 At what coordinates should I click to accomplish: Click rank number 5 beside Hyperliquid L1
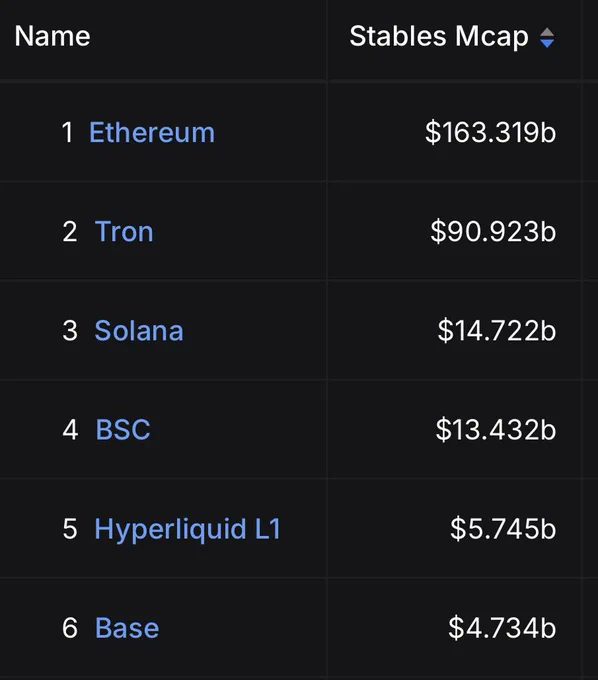coord(70,529)
